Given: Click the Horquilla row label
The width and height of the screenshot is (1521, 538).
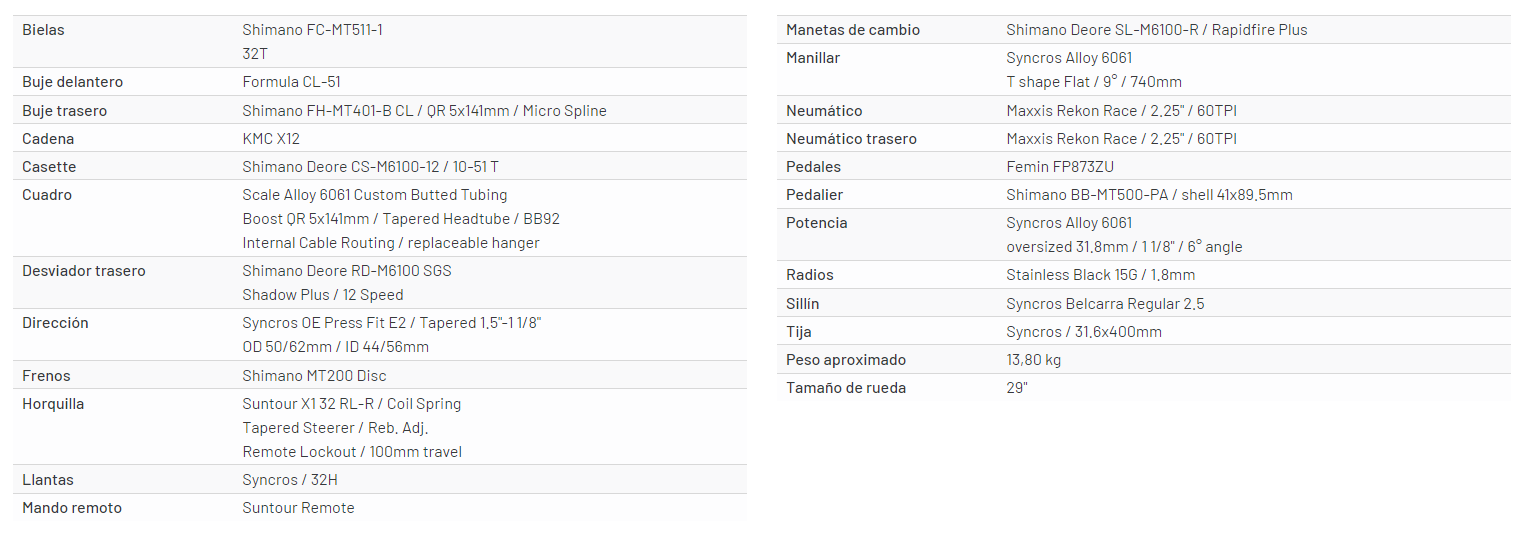Looking at the screenshot, I should 53,404.
